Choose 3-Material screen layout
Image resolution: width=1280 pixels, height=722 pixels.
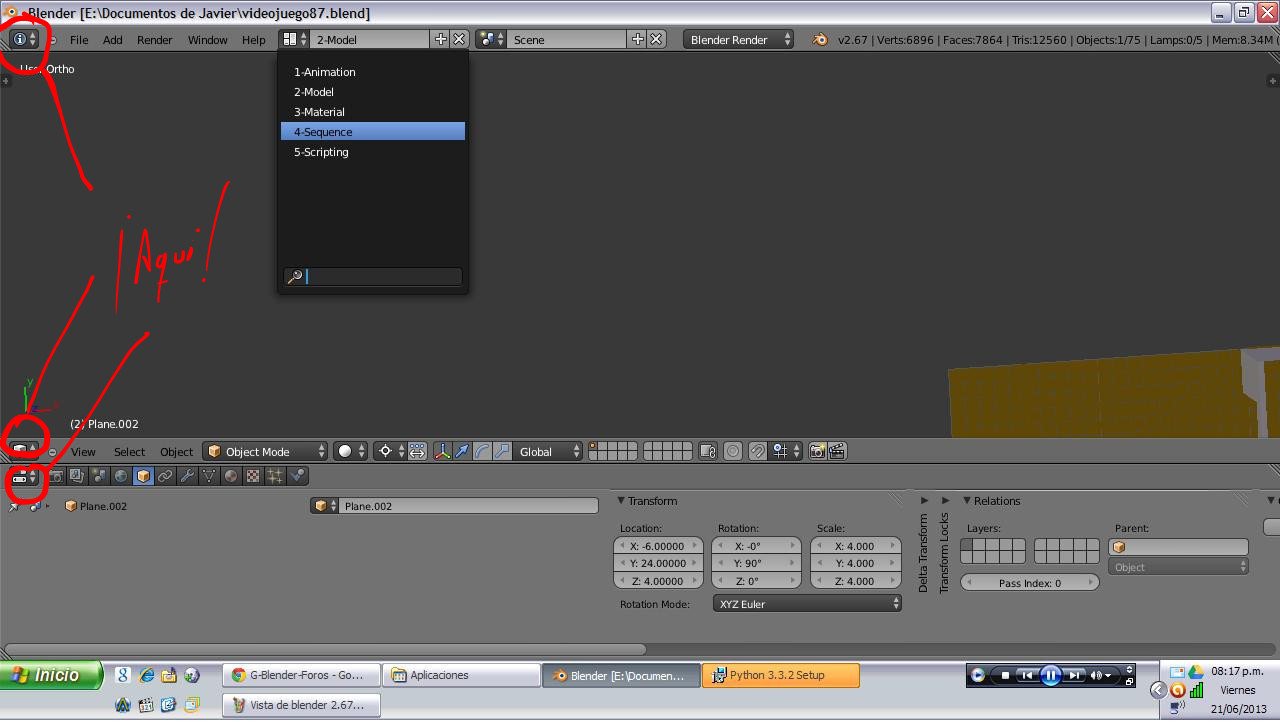pyautogui.click(x=373, y=112)
